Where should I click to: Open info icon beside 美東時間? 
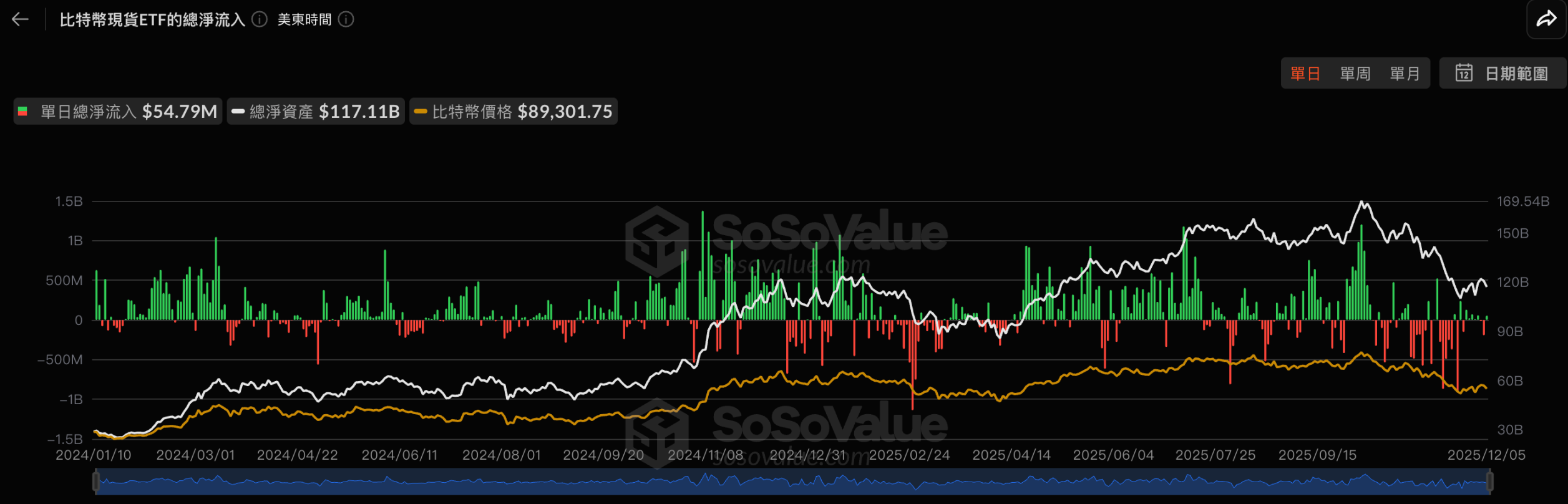[x=346, y=19]
